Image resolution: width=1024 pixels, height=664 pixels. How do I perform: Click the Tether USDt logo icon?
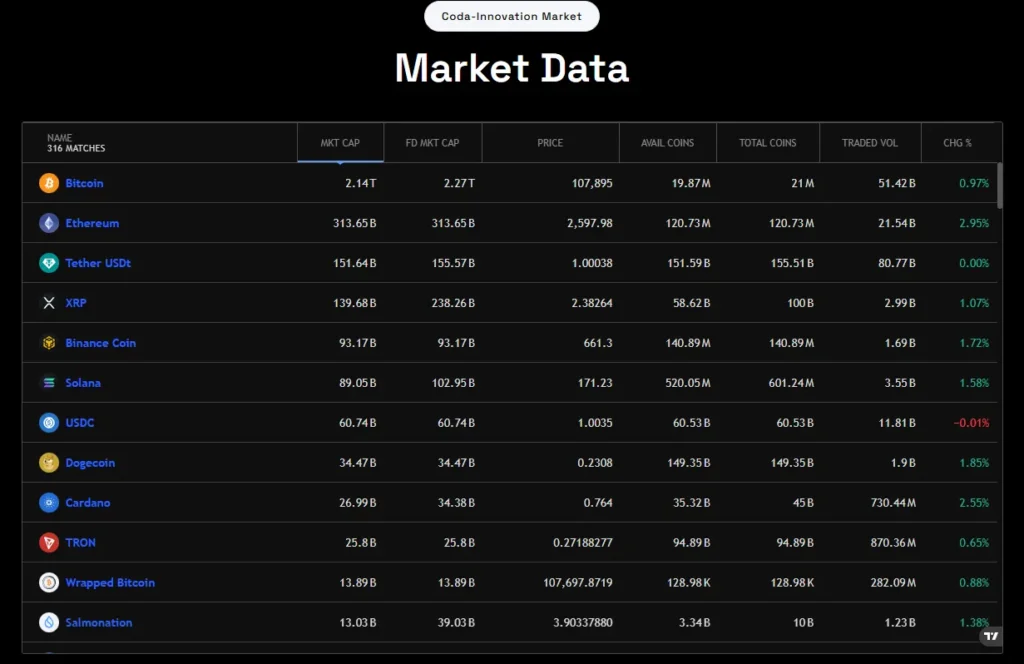pos(48,263)
